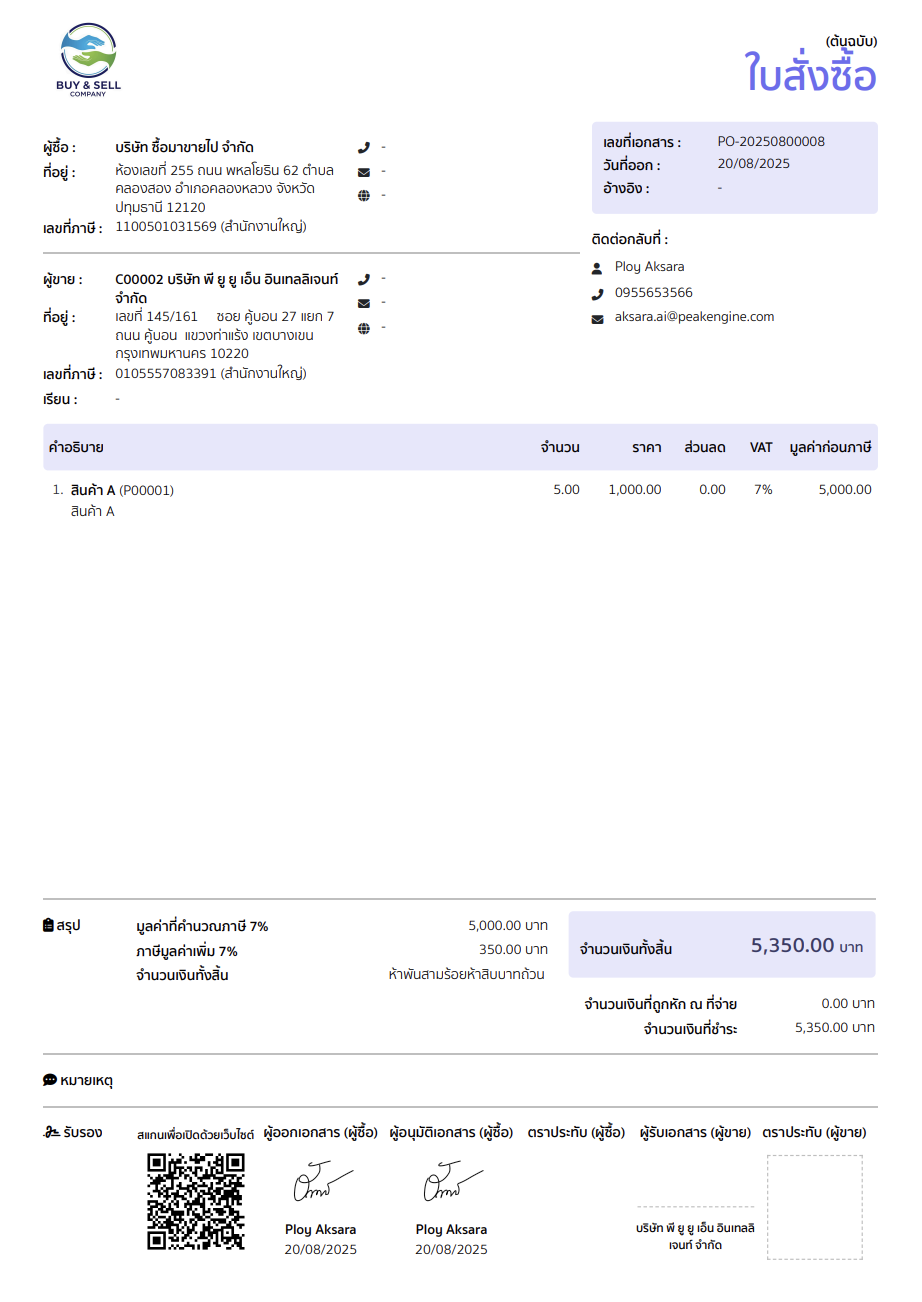Click seller tax ID 0105557083391
922x1302 pixels.
166,374
